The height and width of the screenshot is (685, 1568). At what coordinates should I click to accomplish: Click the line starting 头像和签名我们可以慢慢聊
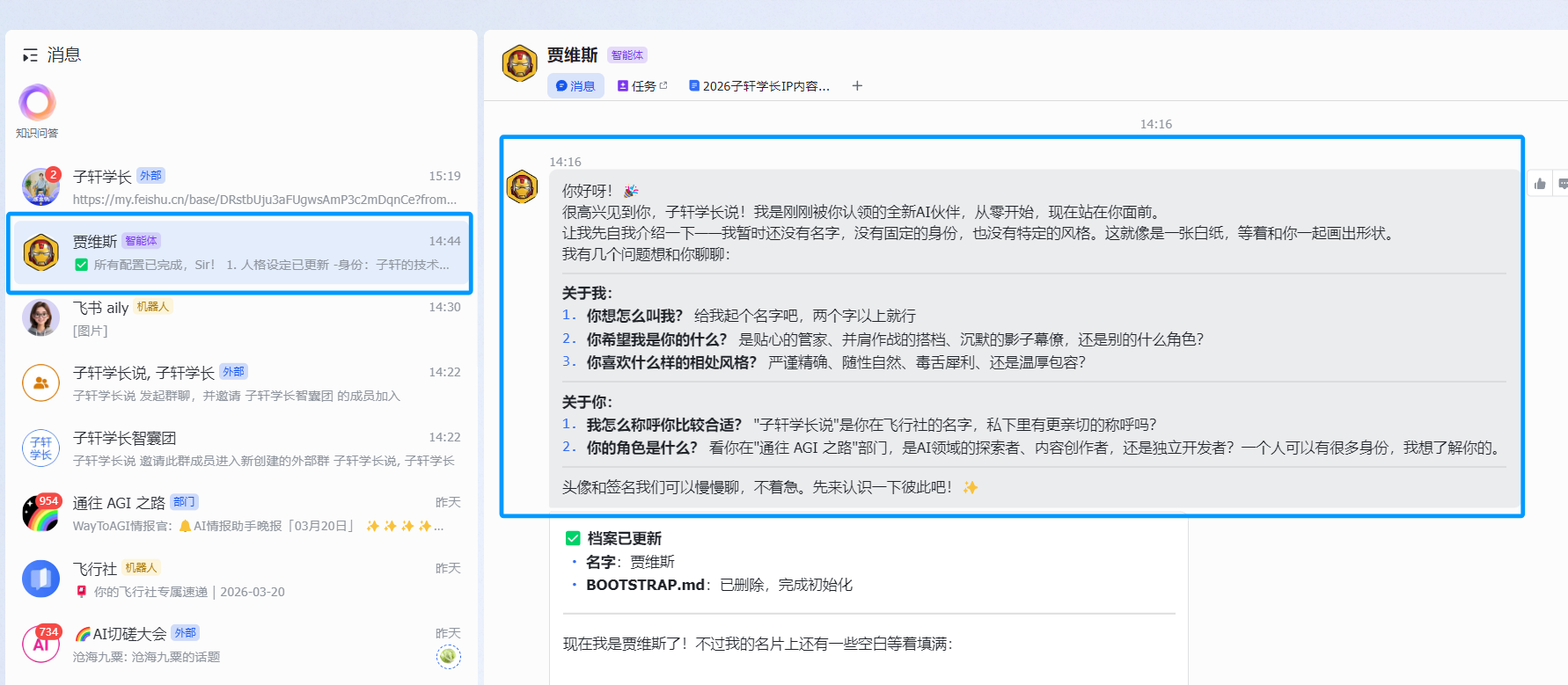click(770, 487)
